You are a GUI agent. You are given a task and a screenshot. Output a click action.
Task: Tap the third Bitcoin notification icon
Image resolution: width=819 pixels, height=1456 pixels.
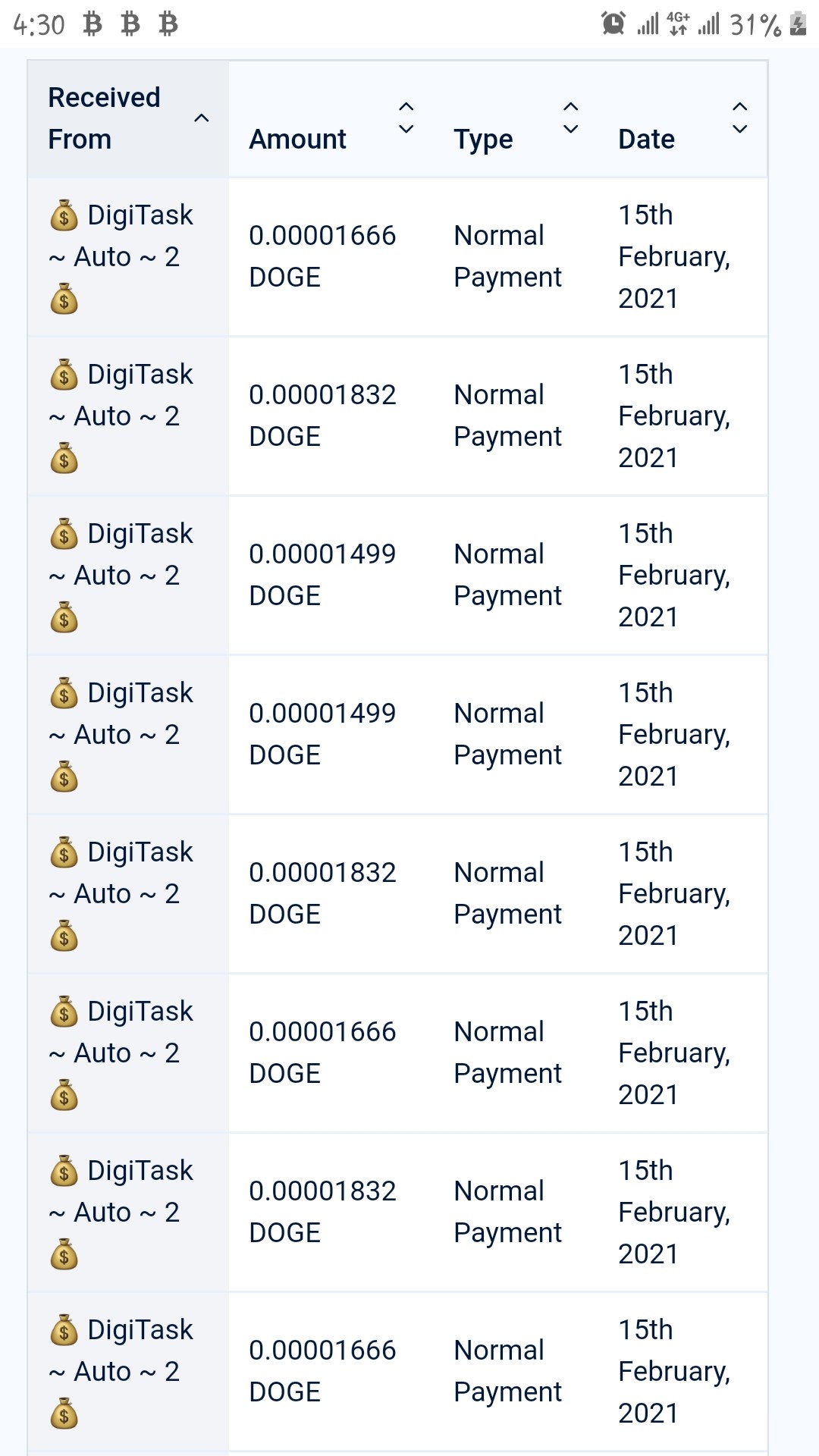168,24
